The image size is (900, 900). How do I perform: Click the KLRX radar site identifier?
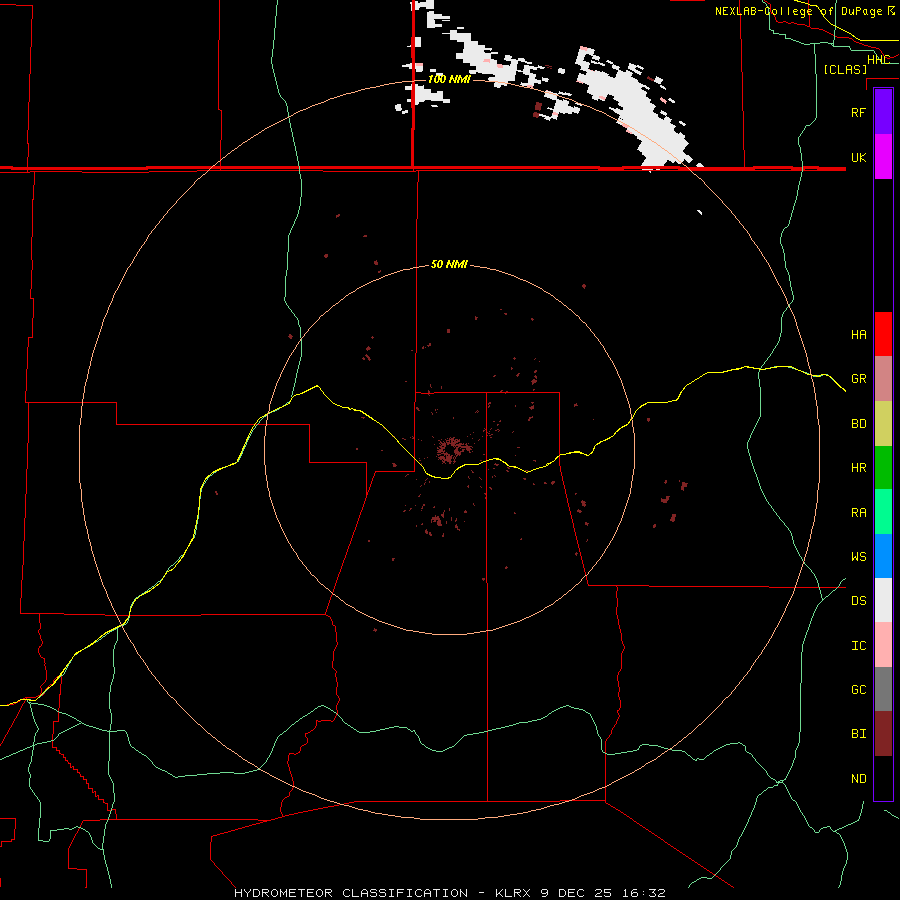[514, 893]
